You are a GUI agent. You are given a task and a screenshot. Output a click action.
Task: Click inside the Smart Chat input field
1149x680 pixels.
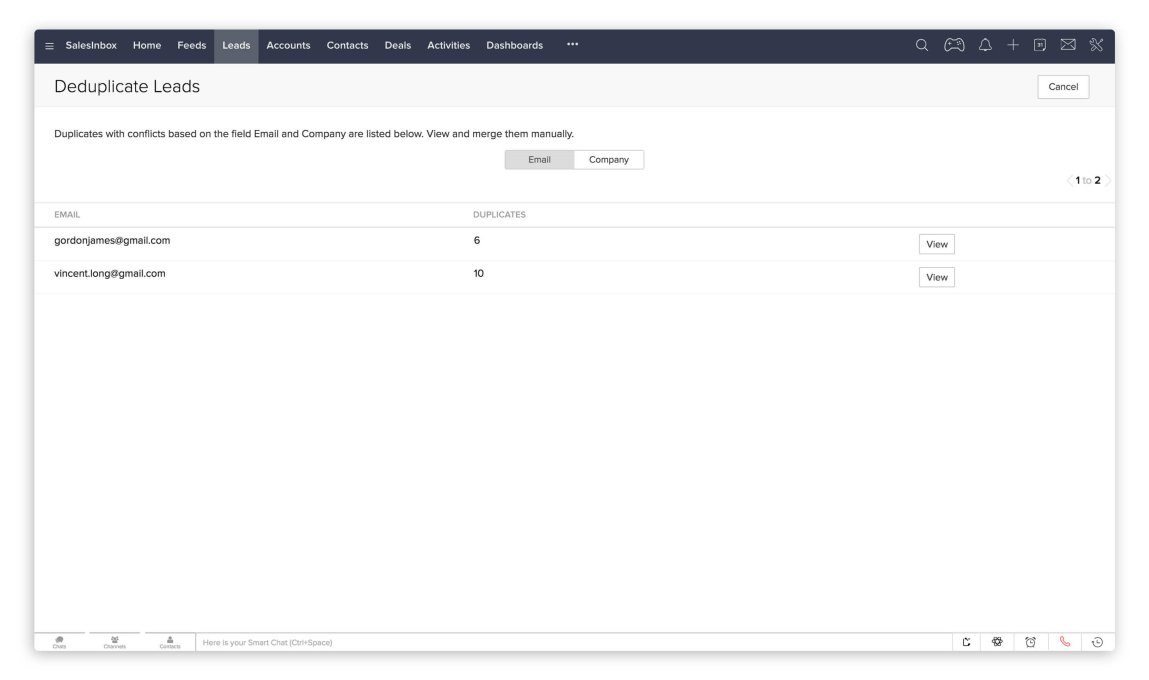point(400,641)
